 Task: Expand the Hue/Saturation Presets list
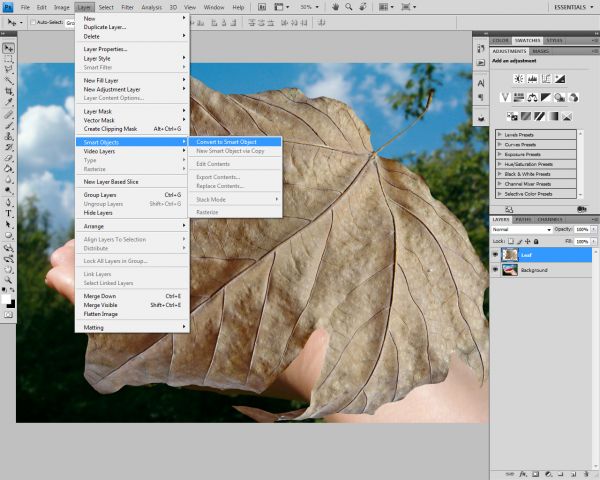point(499,164)
